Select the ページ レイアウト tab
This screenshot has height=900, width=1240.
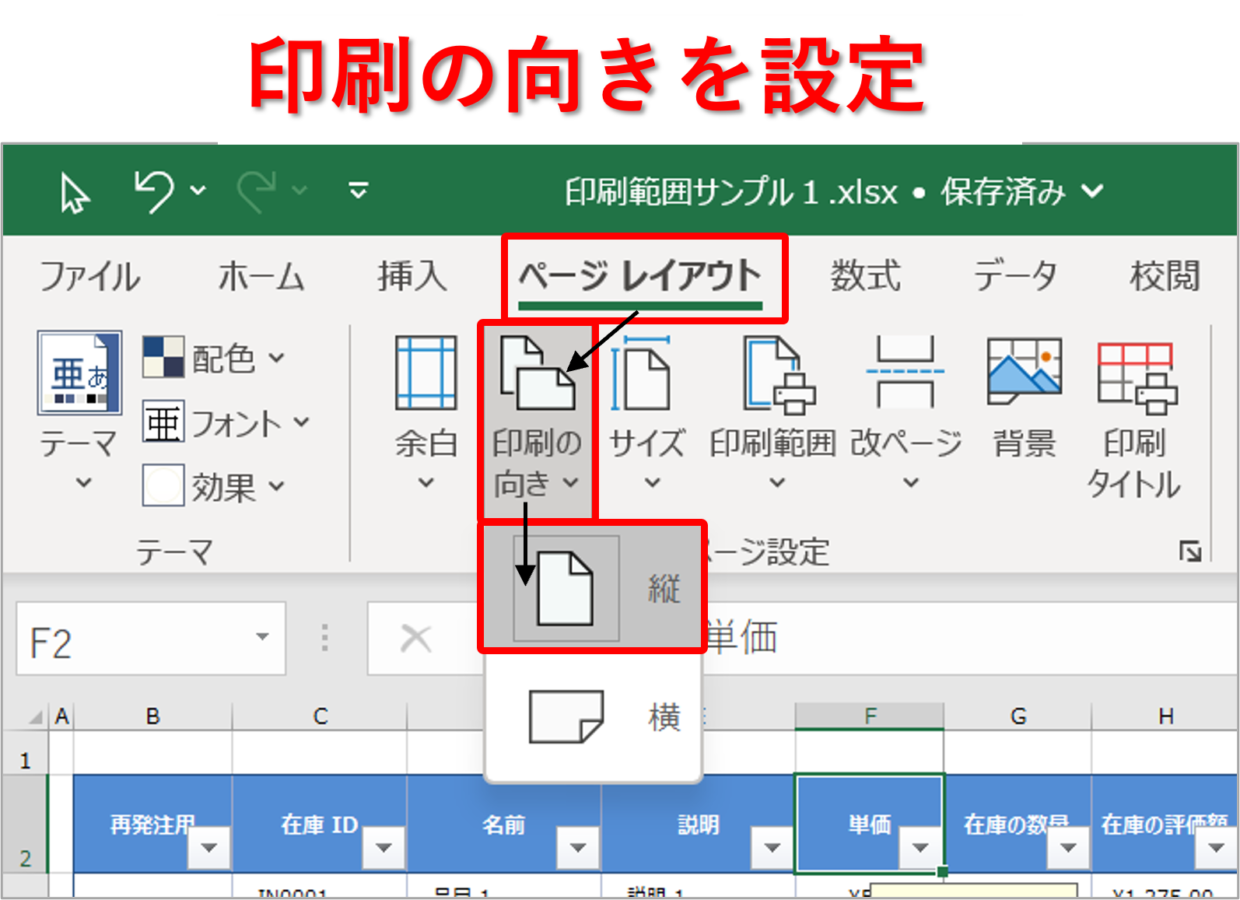tap(640, 277)
